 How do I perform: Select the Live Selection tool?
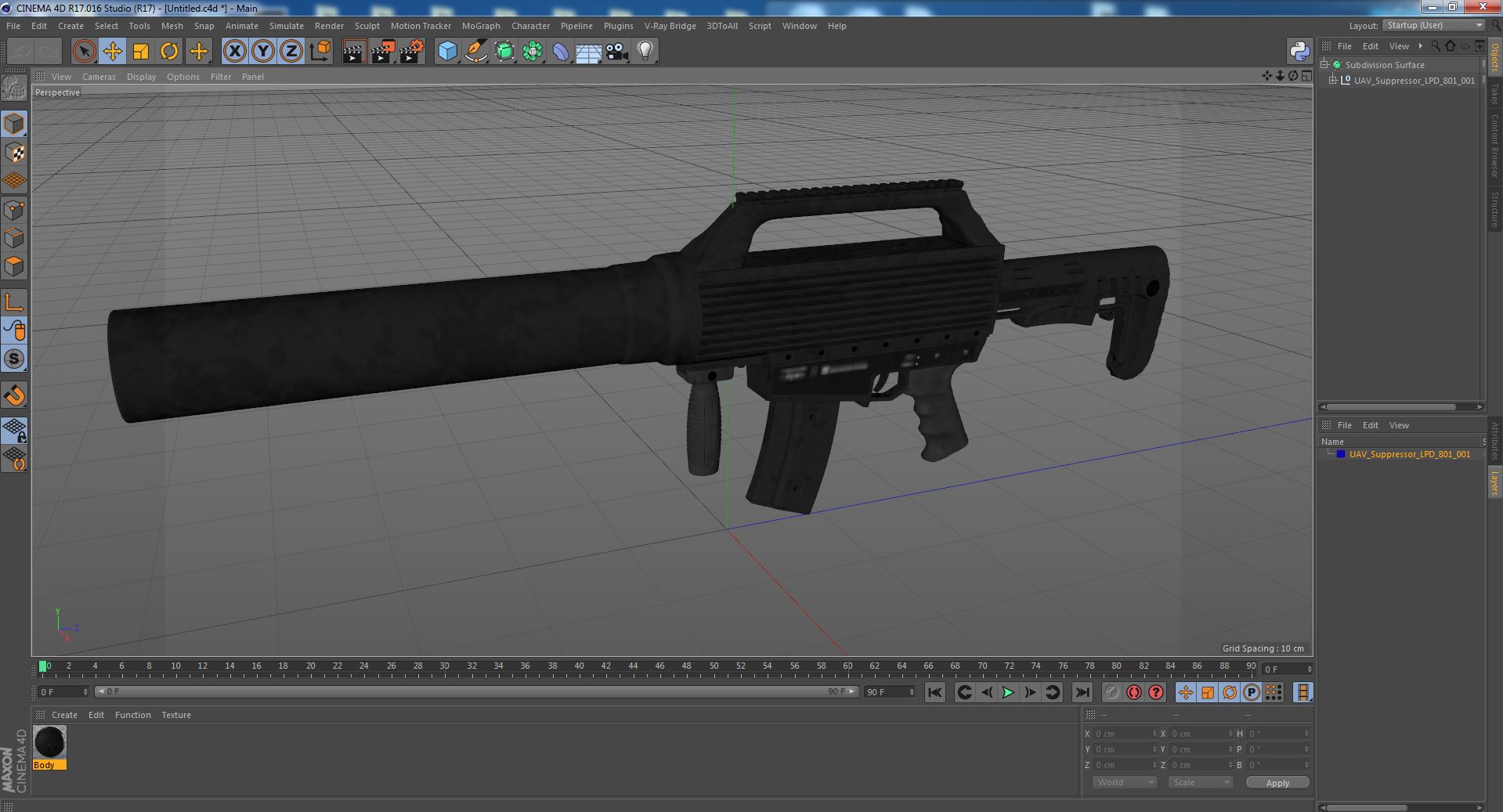[84, 52]
